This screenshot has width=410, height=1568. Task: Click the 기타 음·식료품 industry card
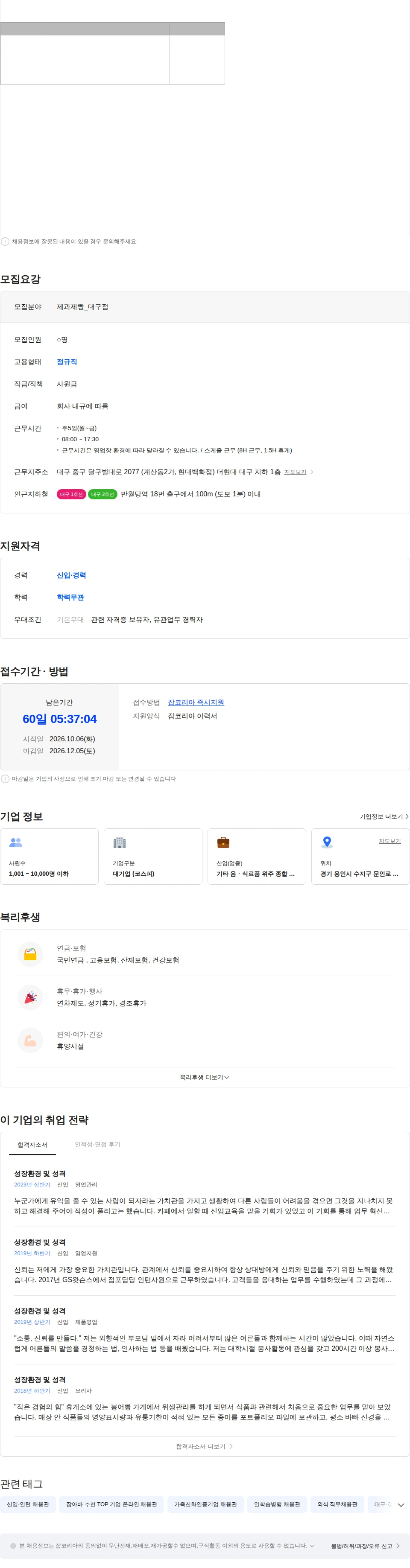257,857
